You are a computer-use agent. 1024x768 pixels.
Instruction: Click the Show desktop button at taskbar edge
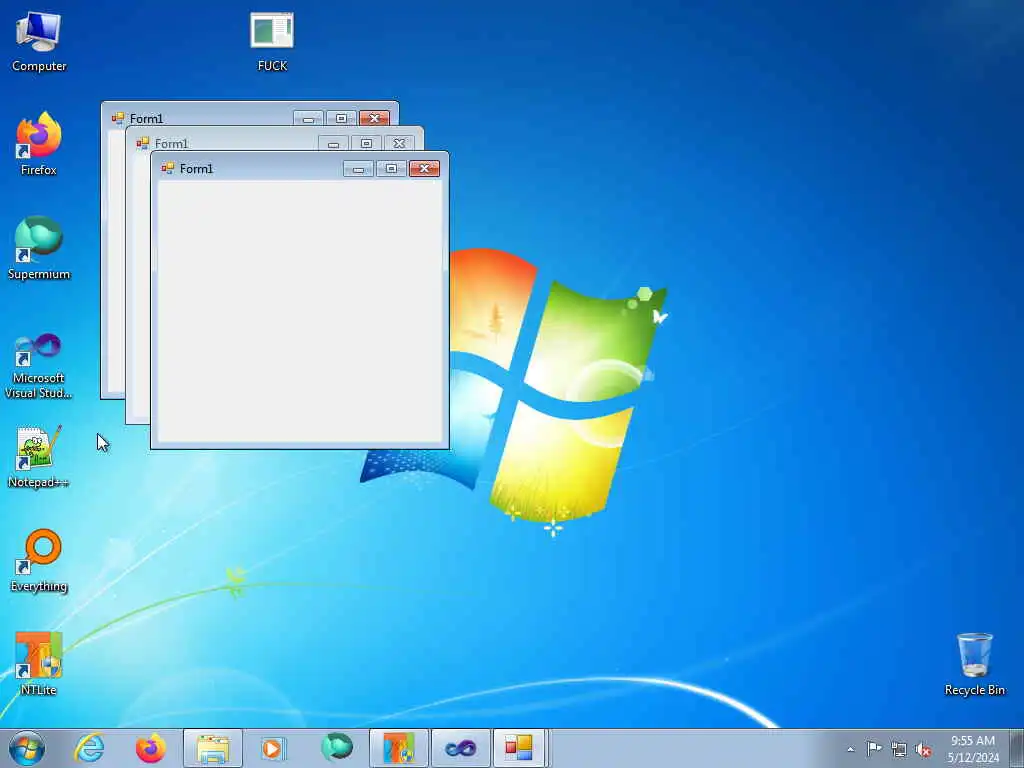[x=1017, y=748]
